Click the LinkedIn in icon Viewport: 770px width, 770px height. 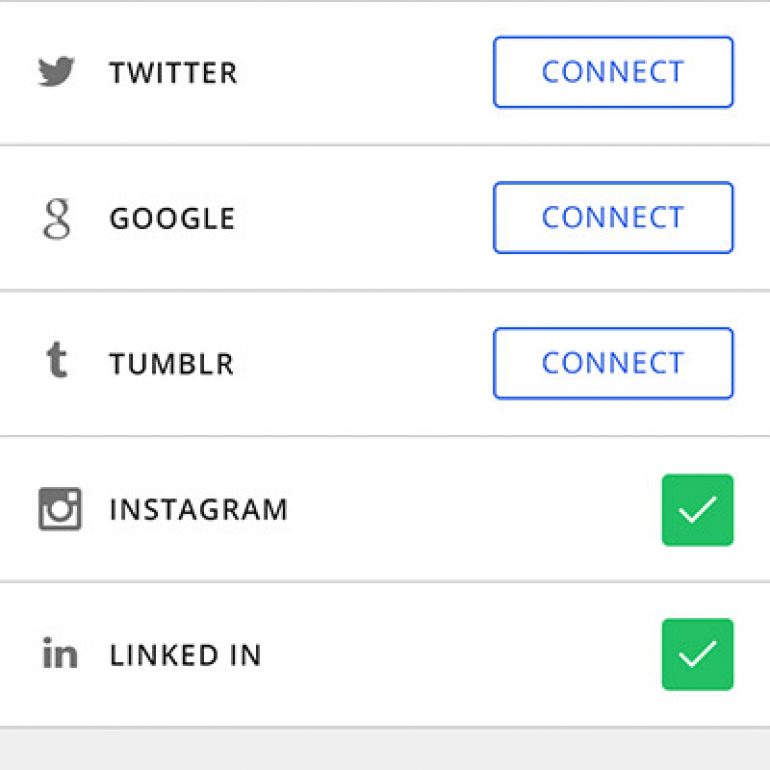(60, 653)
